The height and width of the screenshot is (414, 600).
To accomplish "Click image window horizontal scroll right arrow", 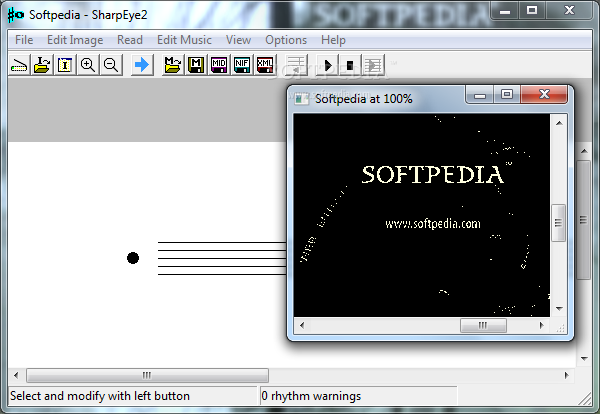I will click(541, 325).
